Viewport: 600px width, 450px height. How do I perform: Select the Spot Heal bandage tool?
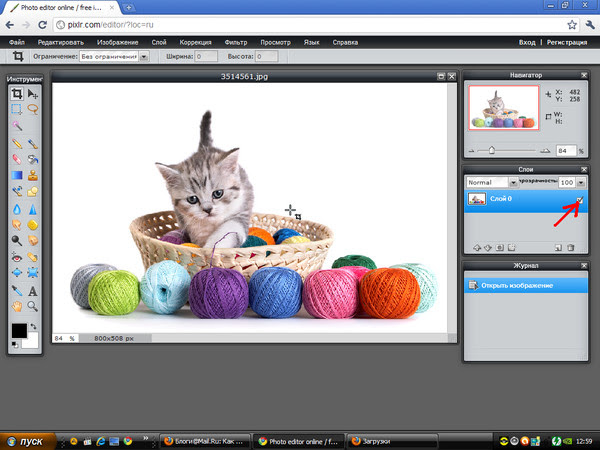(33, 257)
